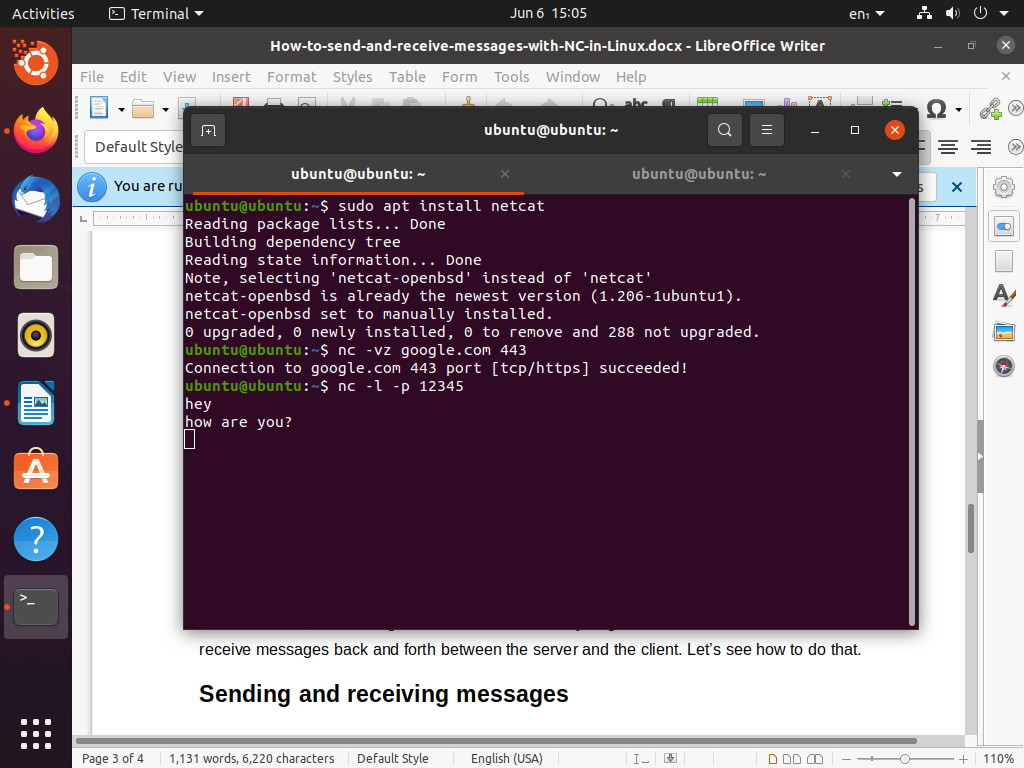The image size is (1024, 768).
Task: Select single-page view in status bar
Action: point(773,759)
